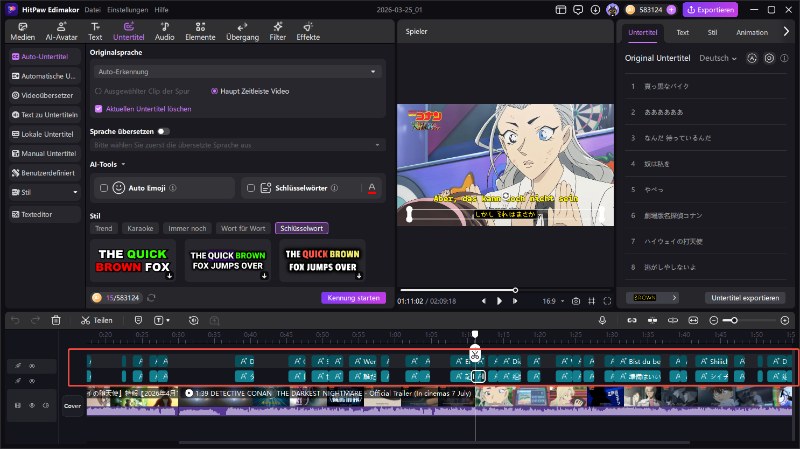This screenshot has width=800, height=449.
Task: Delete selected clip with trash icon
Action: (56, 320)
